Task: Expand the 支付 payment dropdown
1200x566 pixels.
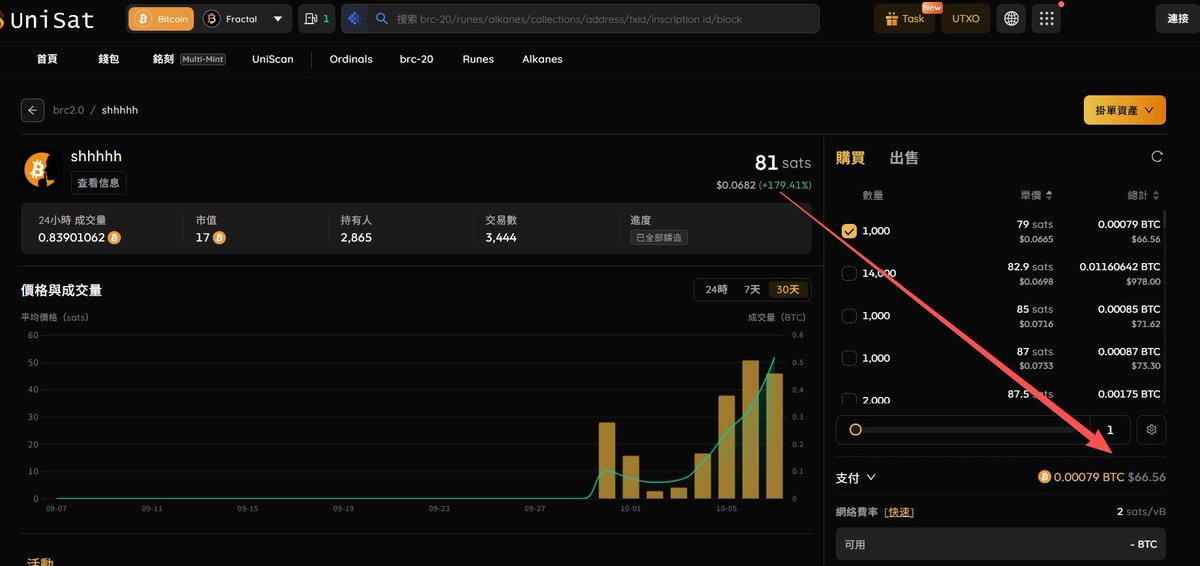Action: 855,478
